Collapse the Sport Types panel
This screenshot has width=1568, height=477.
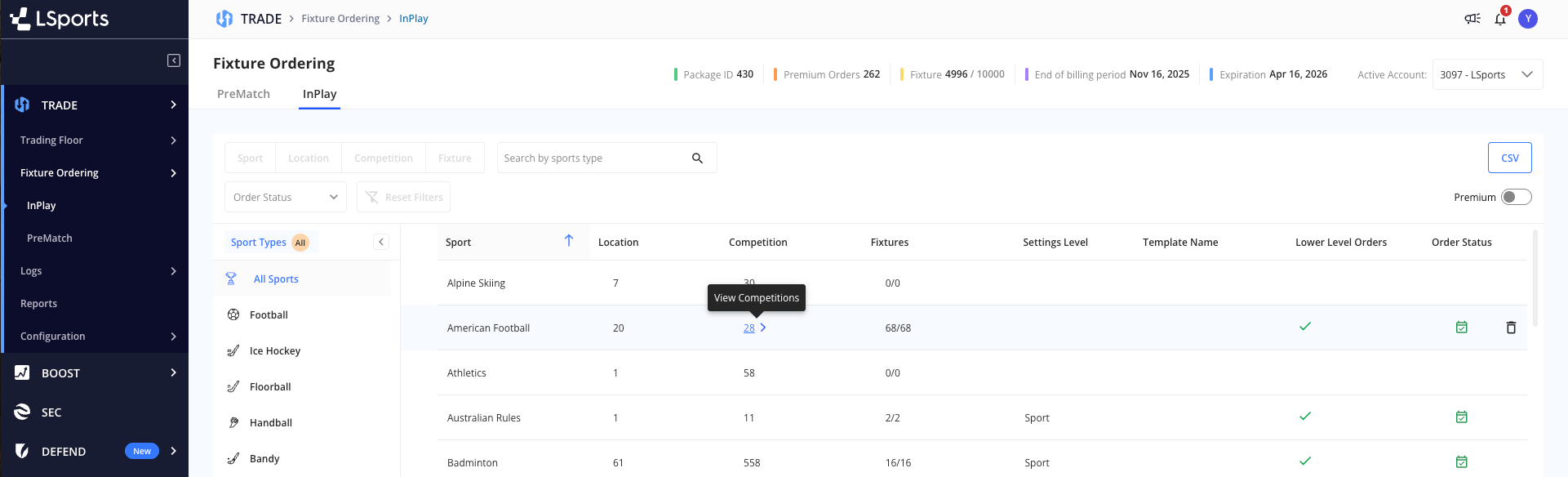coord(381,242)
